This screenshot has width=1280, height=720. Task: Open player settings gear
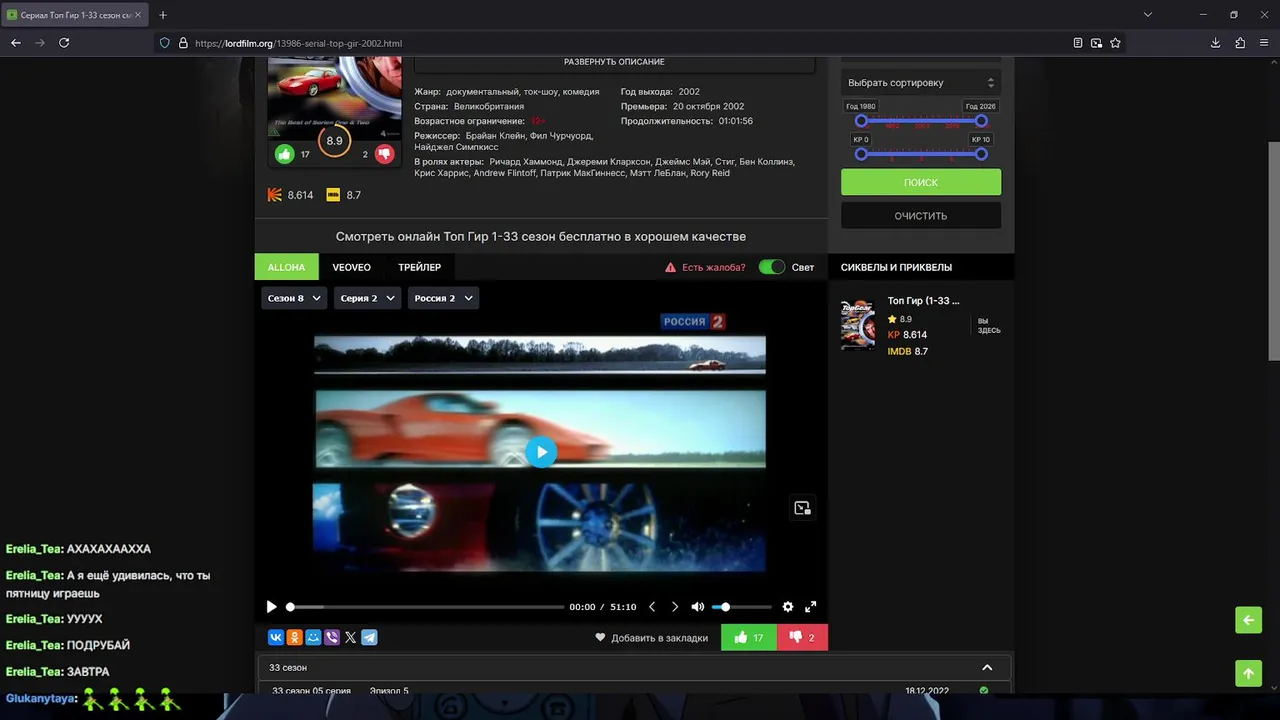tap(788, 607)
